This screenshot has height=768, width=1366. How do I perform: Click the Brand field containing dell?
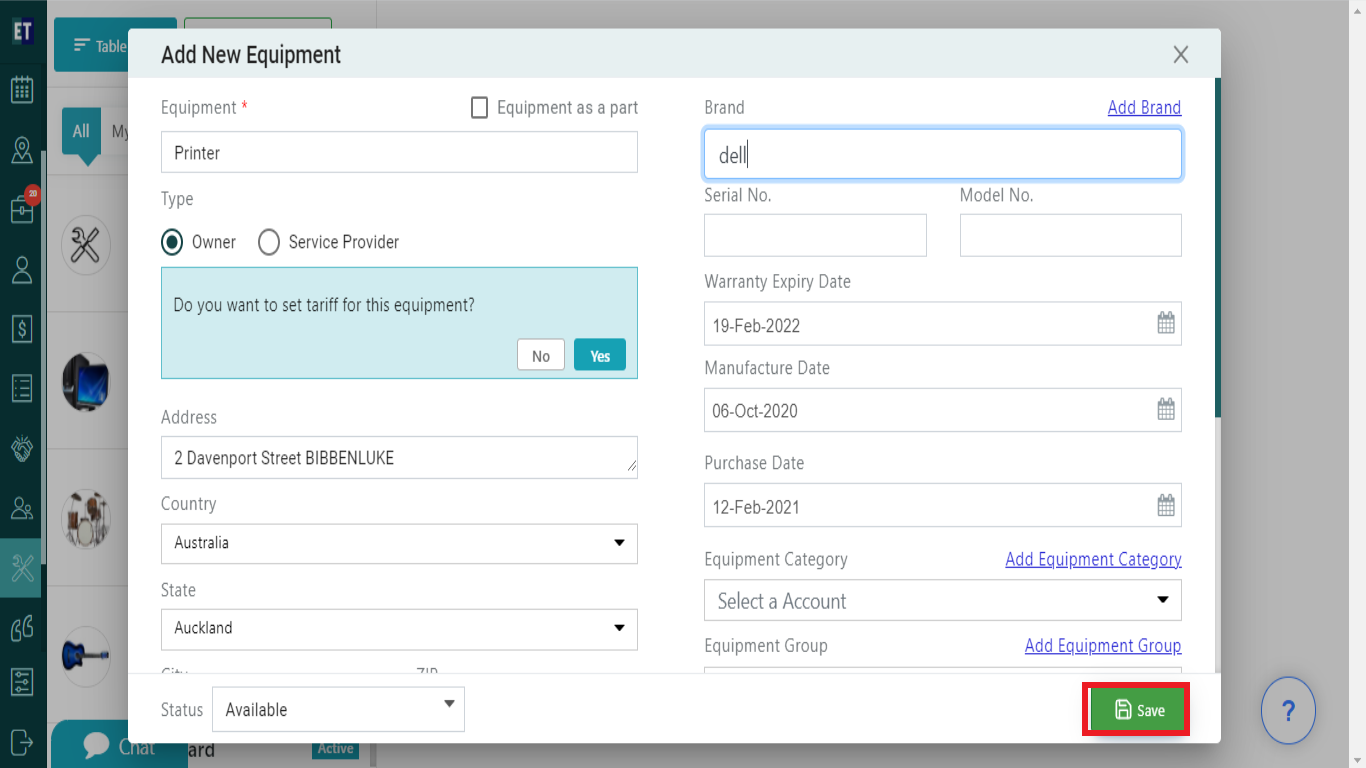pos(943,154)
